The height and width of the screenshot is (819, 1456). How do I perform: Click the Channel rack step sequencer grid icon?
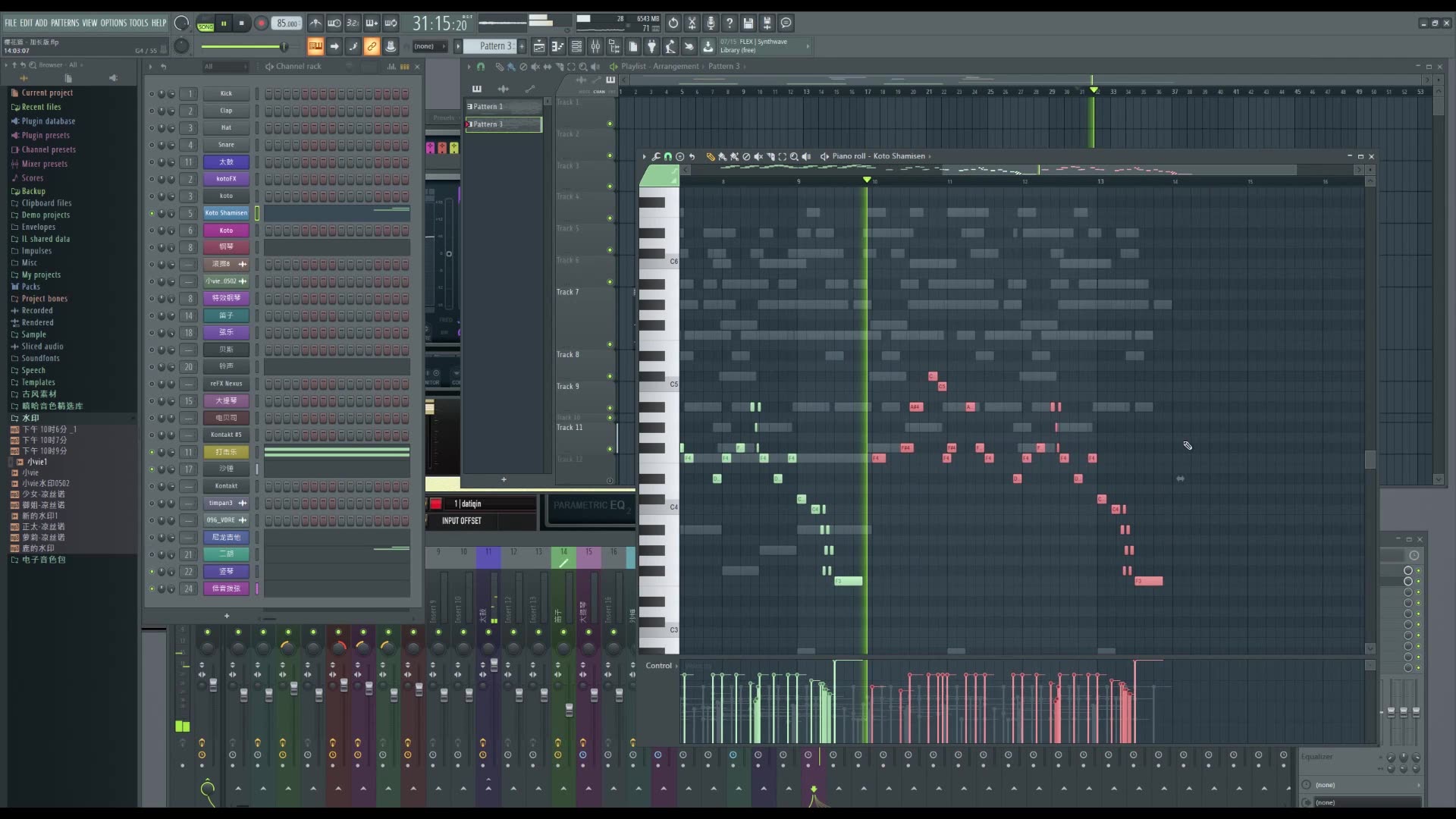click(x=405, y=67)
